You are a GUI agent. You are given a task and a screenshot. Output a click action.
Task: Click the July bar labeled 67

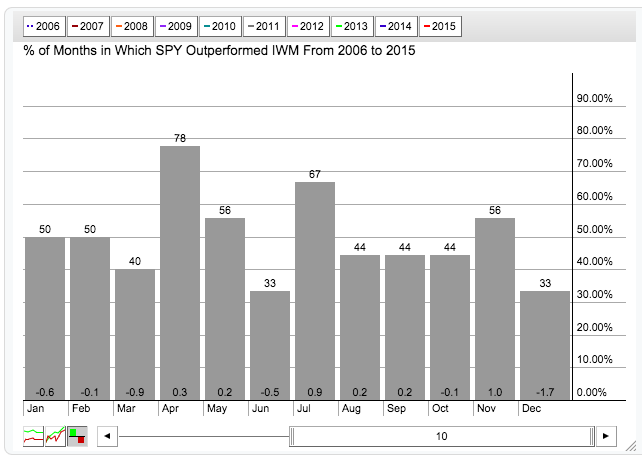[x=315, y=291]
